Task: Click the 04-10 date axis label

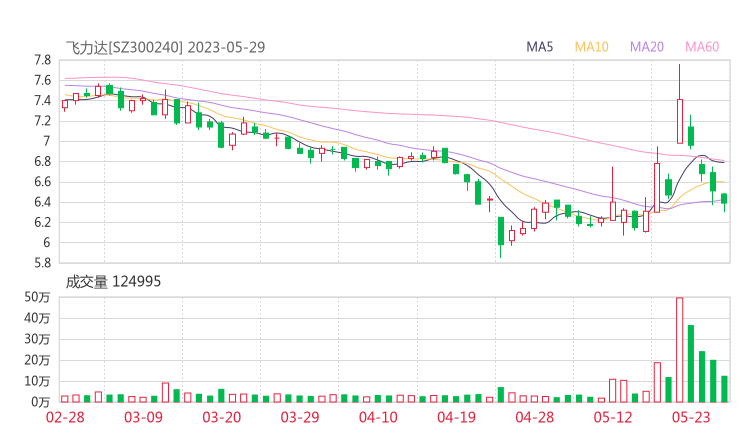Action: point(378,417)
